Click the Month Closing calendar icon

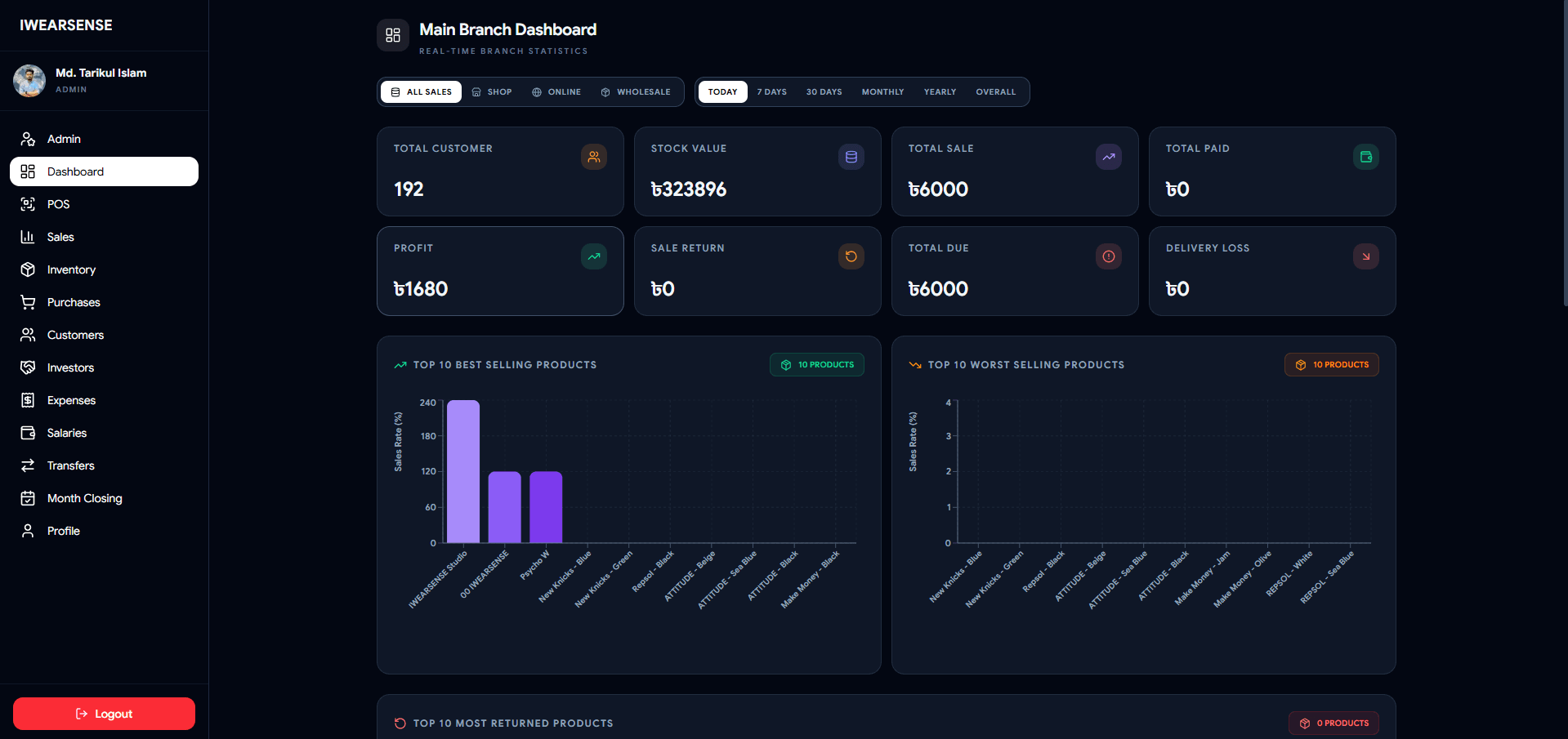pos(28,498)
